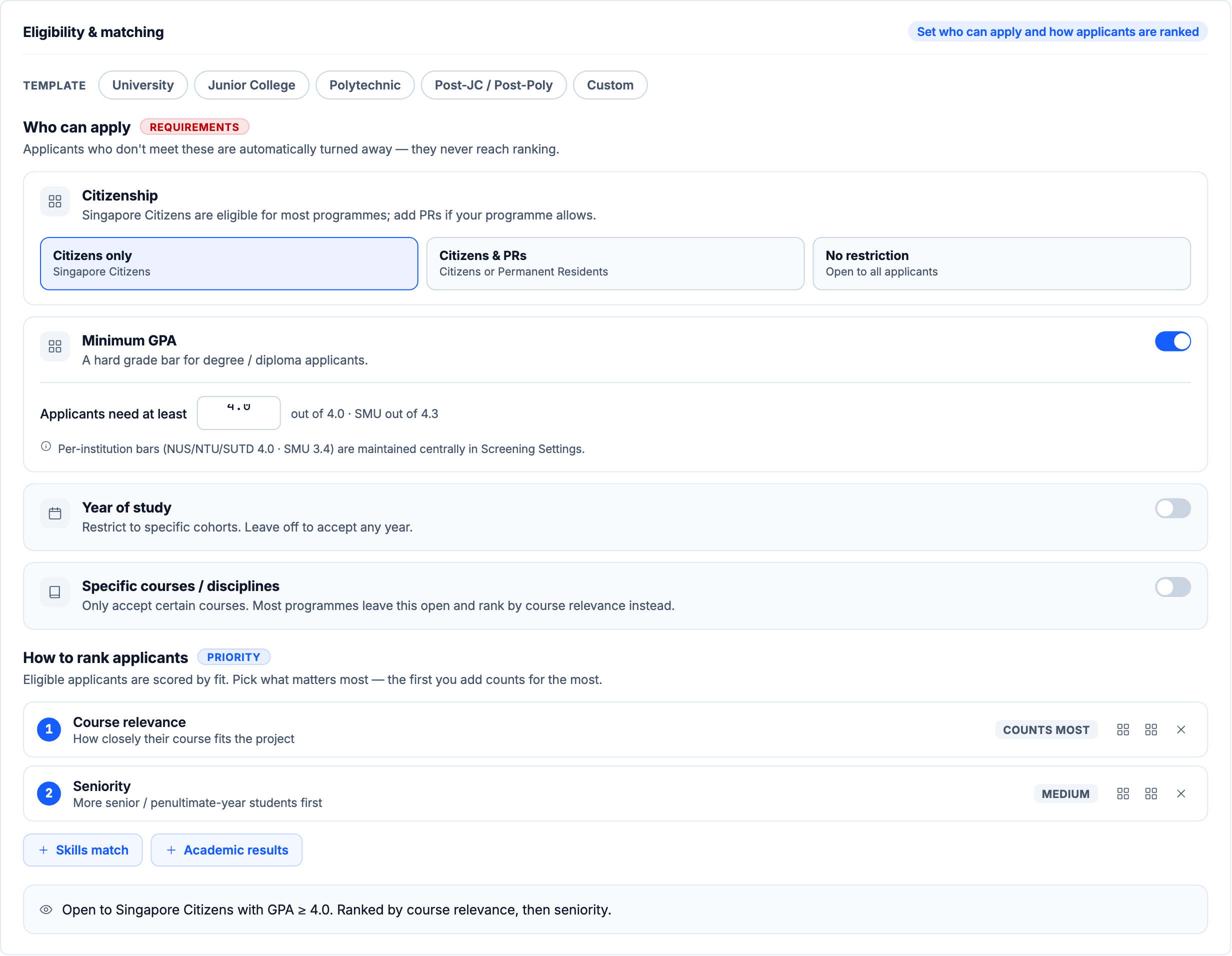Click the Minimum GPA section grid icon
The width and height of the screenshot is (1232, 956).
[x=54, y=346]
